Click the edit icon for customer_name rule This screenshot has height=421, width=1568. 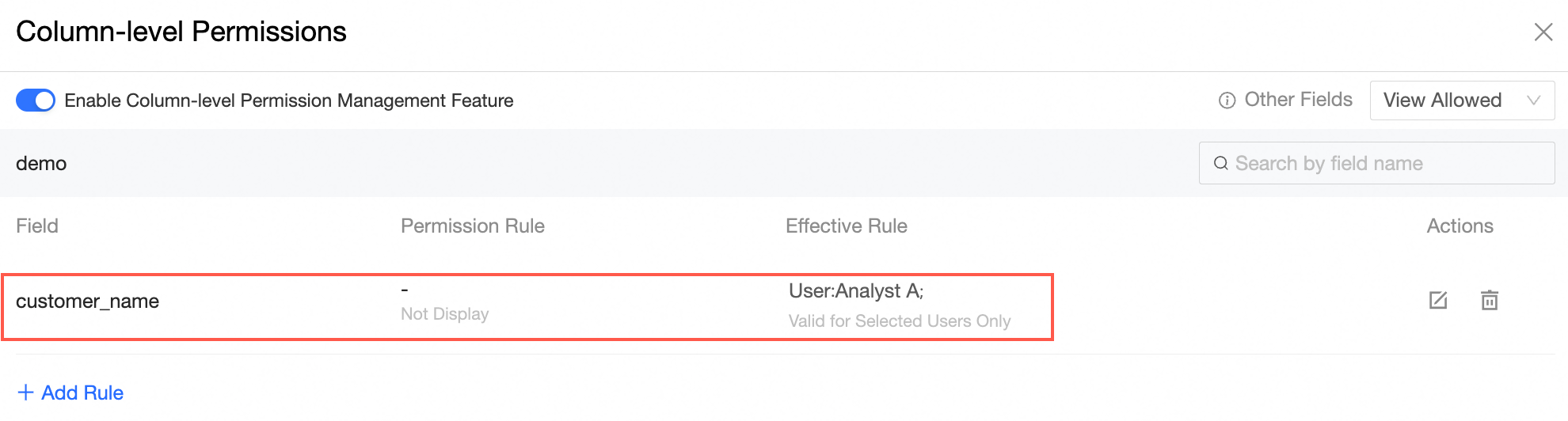[x=1438, y=301]
